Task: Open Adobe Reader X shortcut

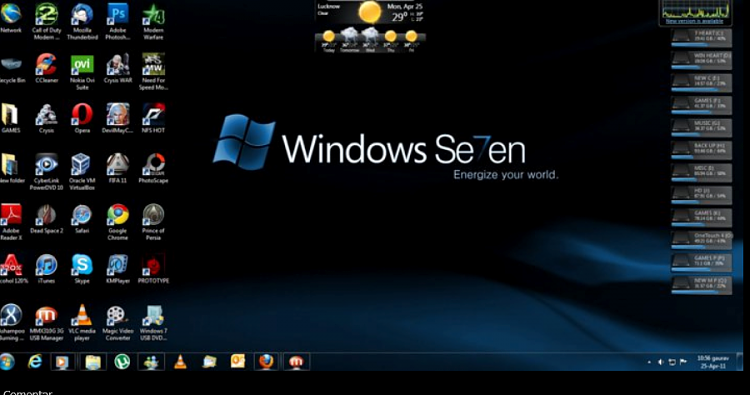Action: [11, 222]
